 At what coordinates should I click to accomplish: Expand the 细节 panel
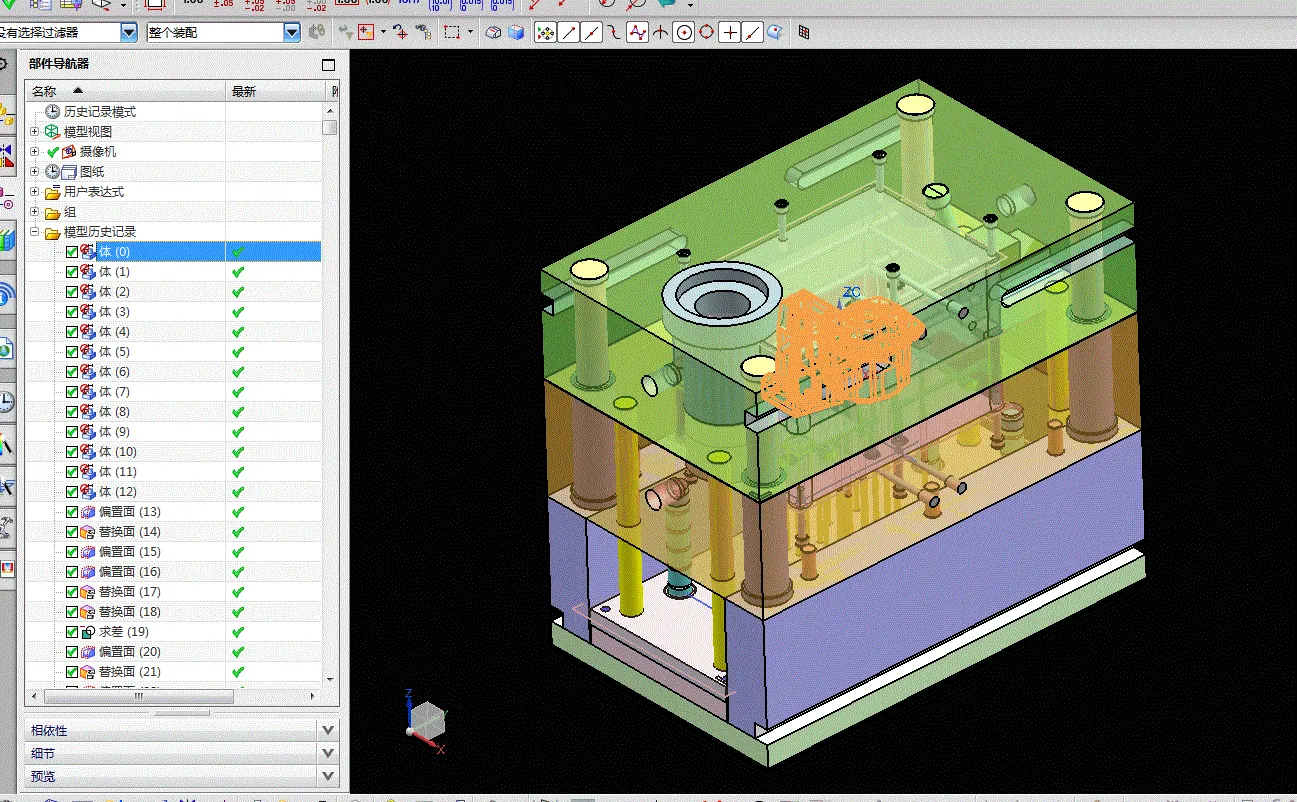pos(181,753)
